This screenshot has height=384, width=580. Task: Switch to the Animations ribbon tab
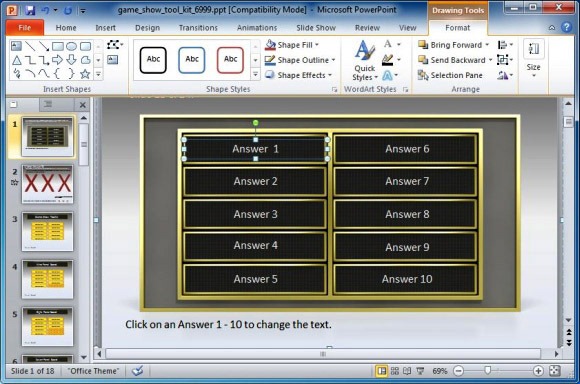pyautogui.click(x=257, y=27)
